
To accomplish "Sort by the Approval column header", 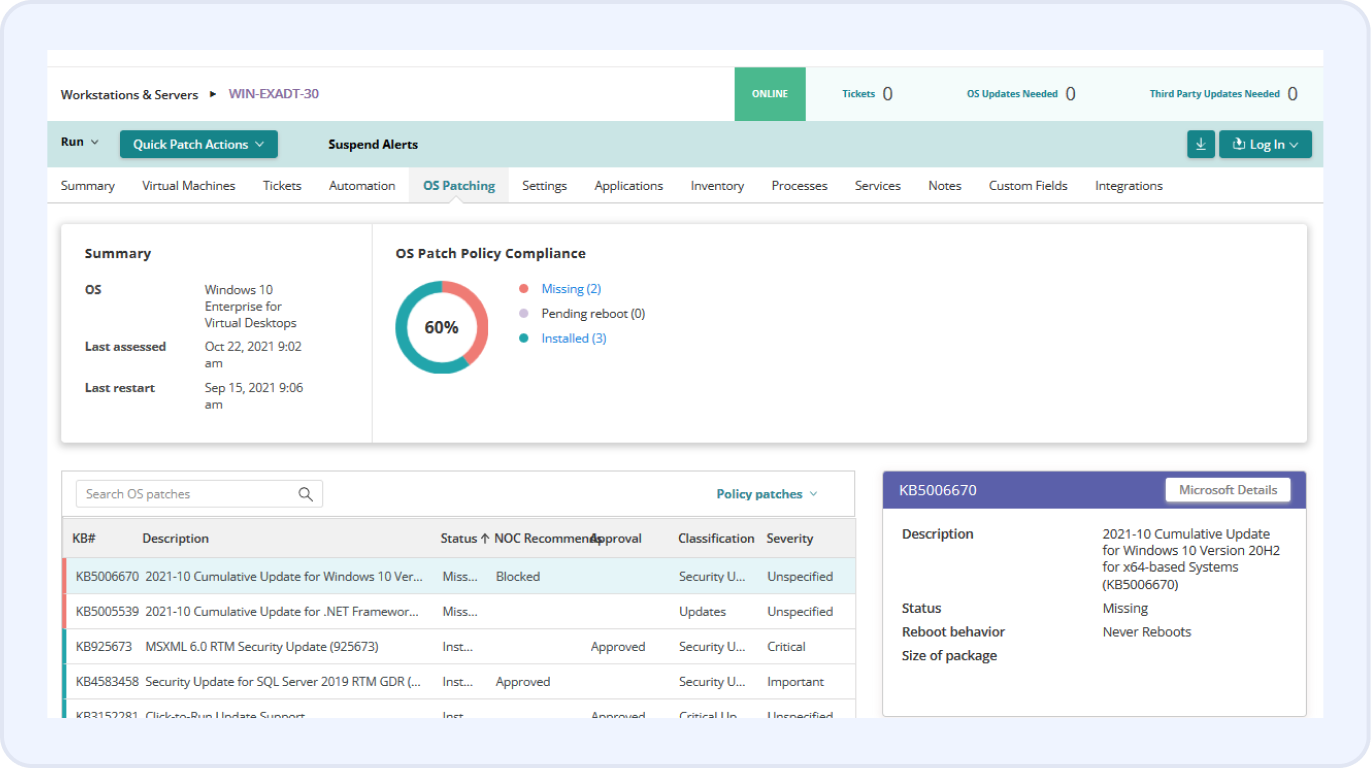I will click(616, 538).
